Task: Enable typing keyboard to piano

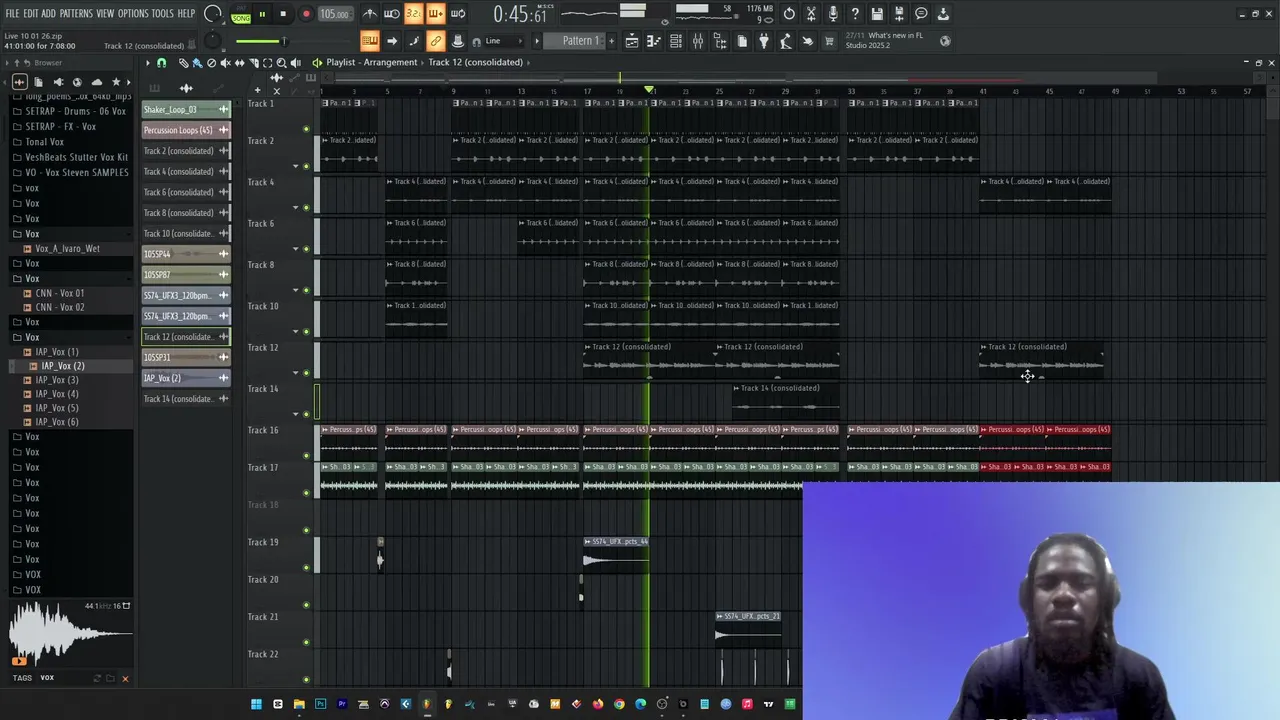Action: [x=369, y=41]
